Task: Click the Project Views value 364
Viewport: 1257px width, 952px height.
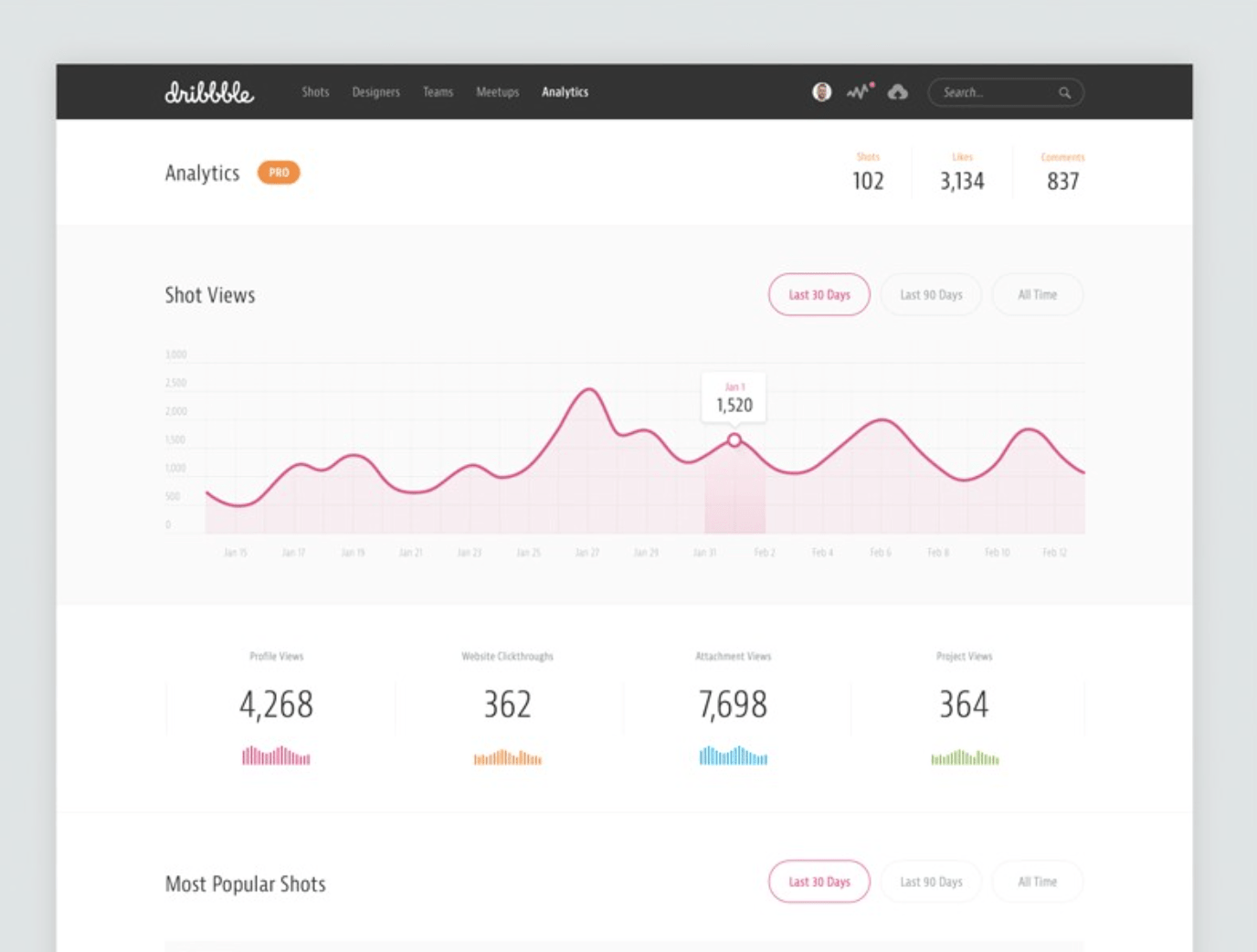Action: [x=965, y=704]
